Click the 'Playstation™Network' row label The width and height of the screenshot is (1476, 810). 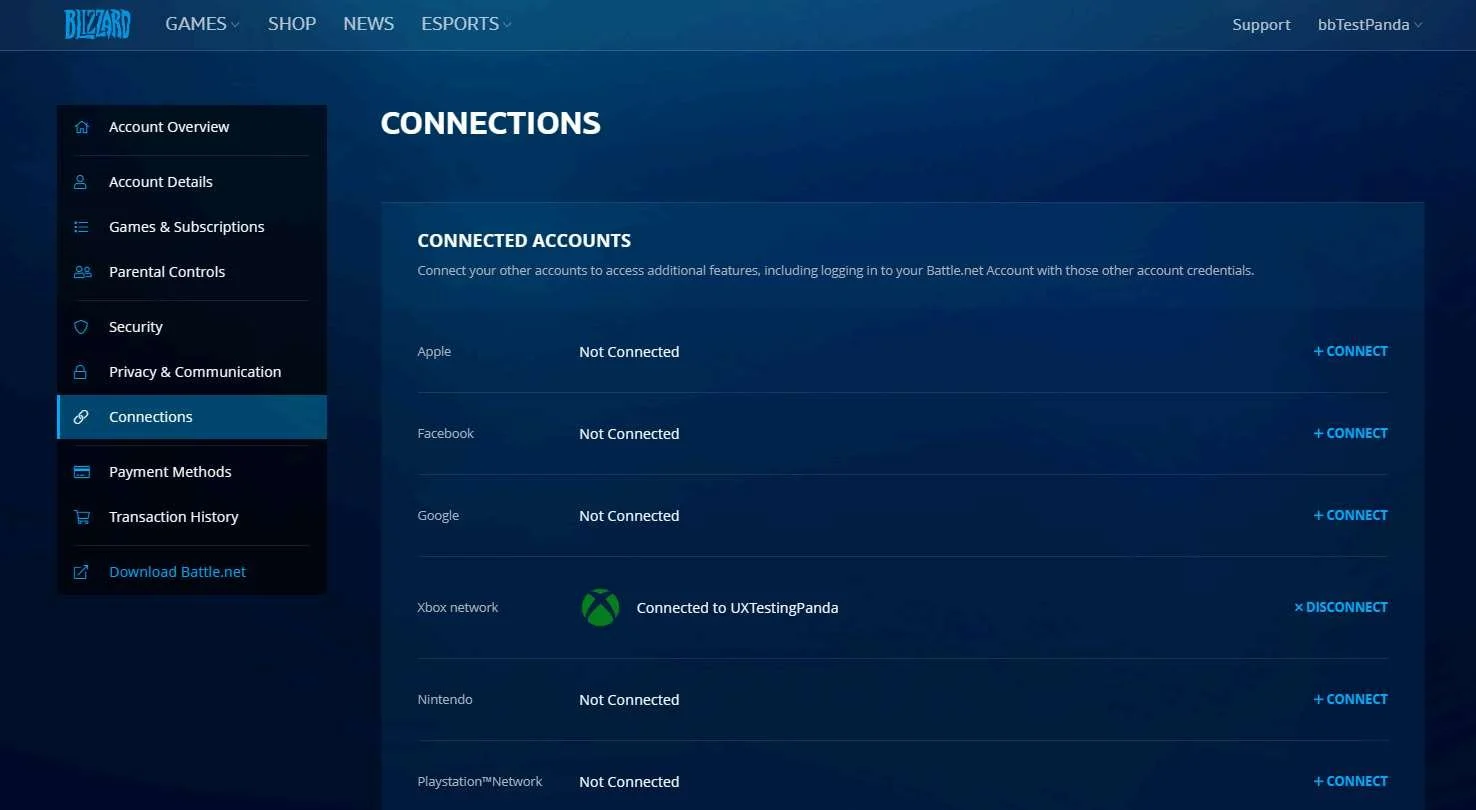[480, 782]
